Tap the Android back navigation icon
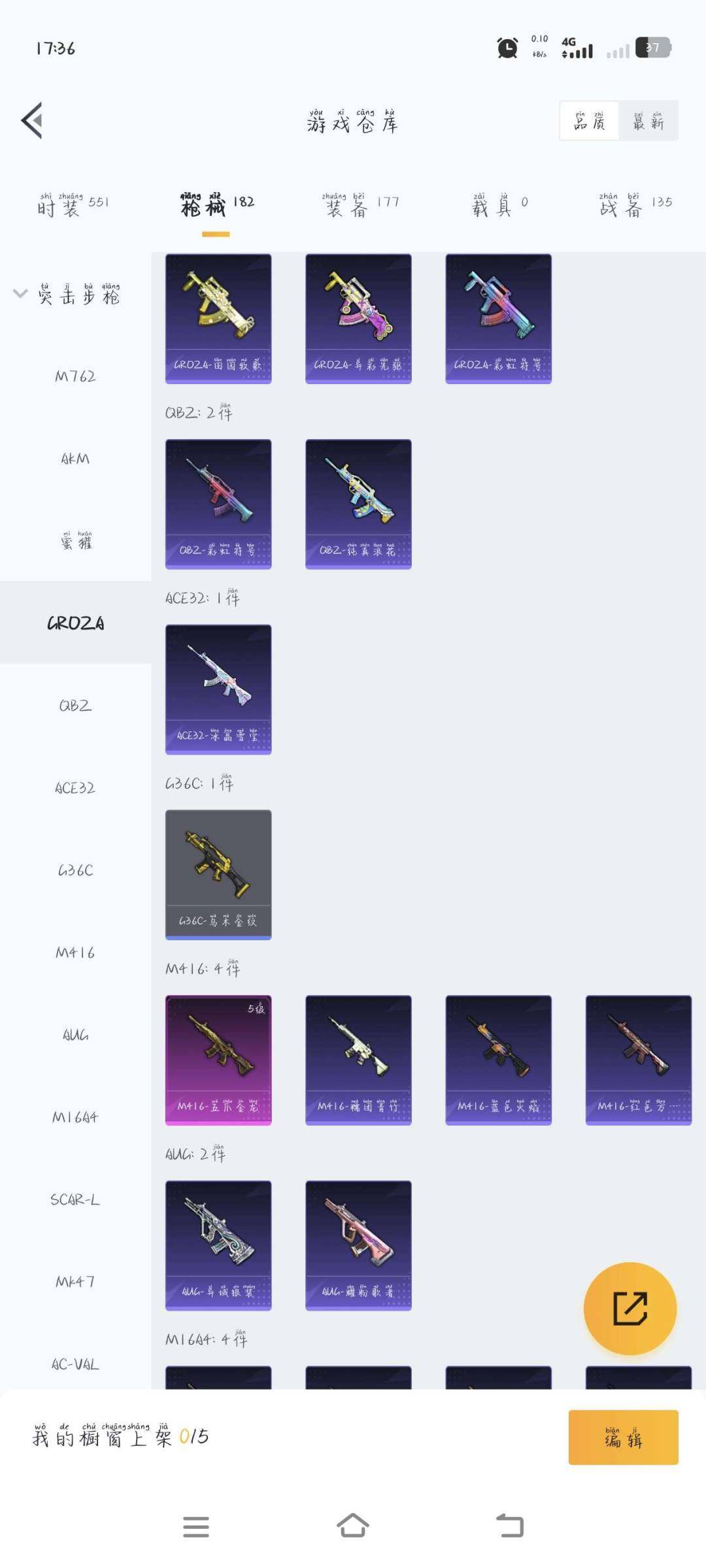706x1568 pixels. click(x=510, y=1526)
